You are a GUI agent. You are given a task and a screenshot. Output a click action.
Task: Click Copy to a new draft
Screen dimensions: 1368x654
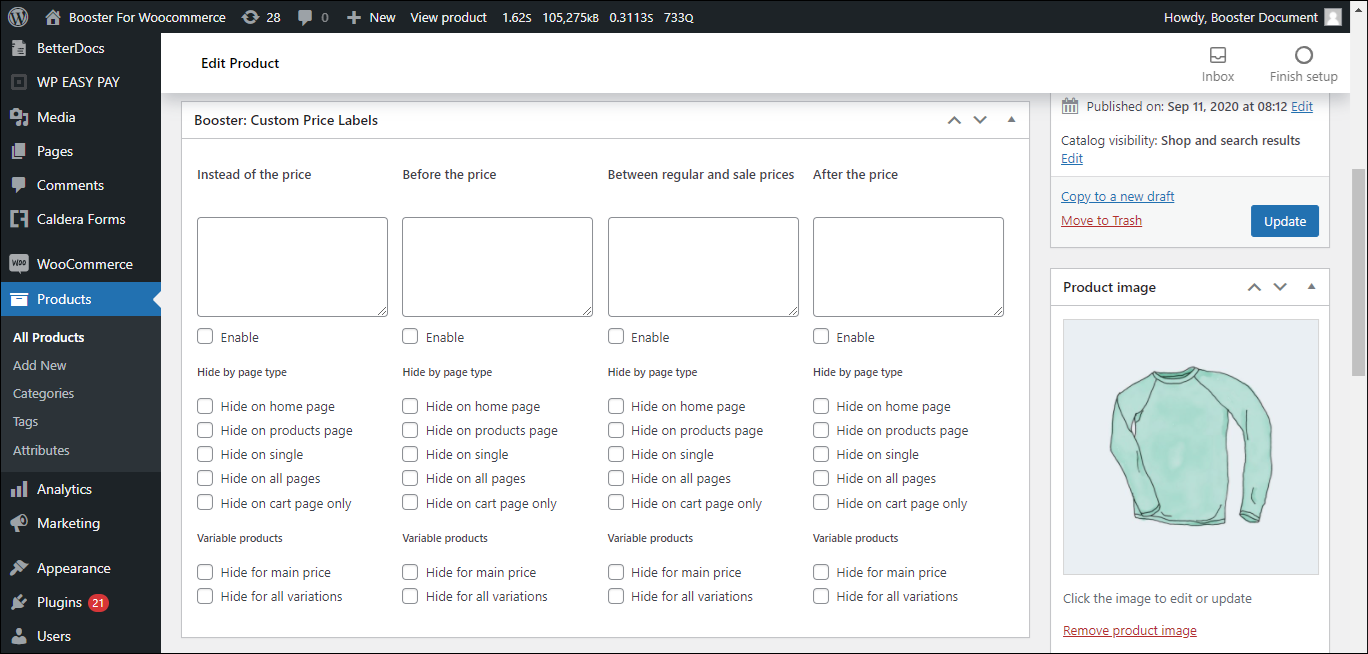[x=1118, y=196]
